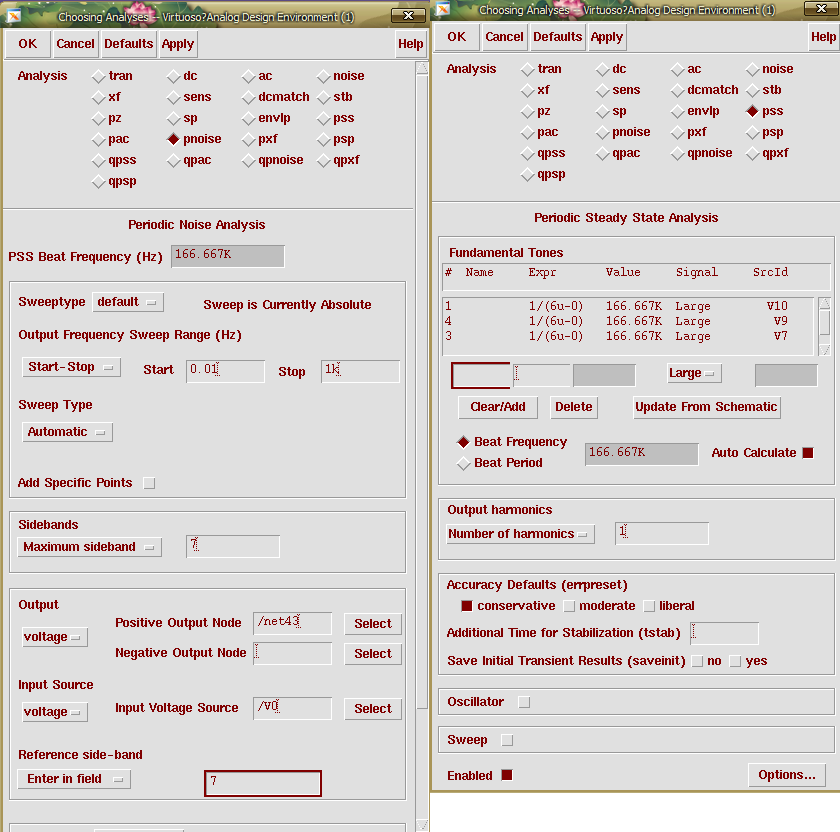Open the PSS Options... button

[x=787, y=775]
